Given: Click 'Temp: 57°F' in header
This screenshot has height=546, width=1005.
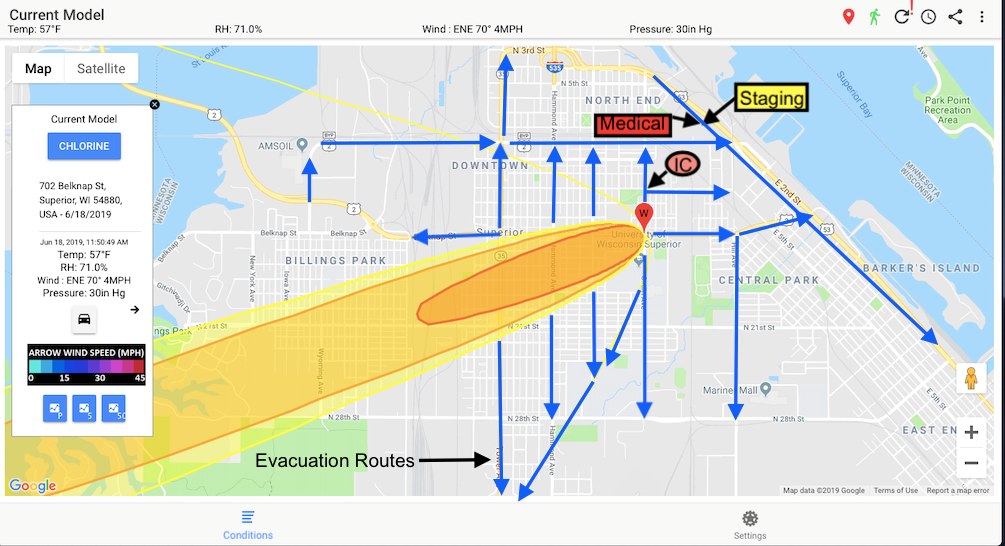Looking at the screenshot, I should (34, 29).
